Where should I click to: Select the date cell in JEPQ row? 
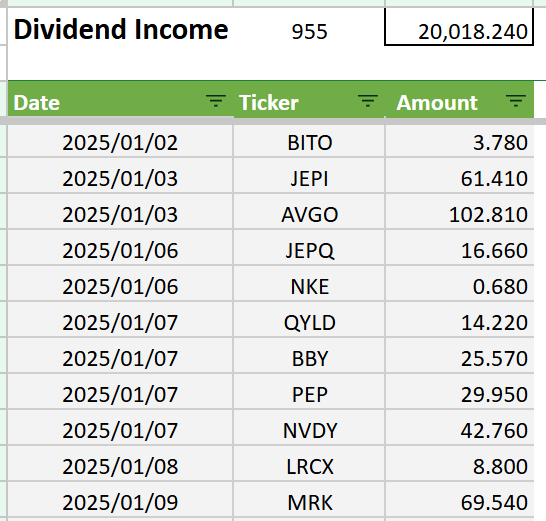[x=120, y=247]
